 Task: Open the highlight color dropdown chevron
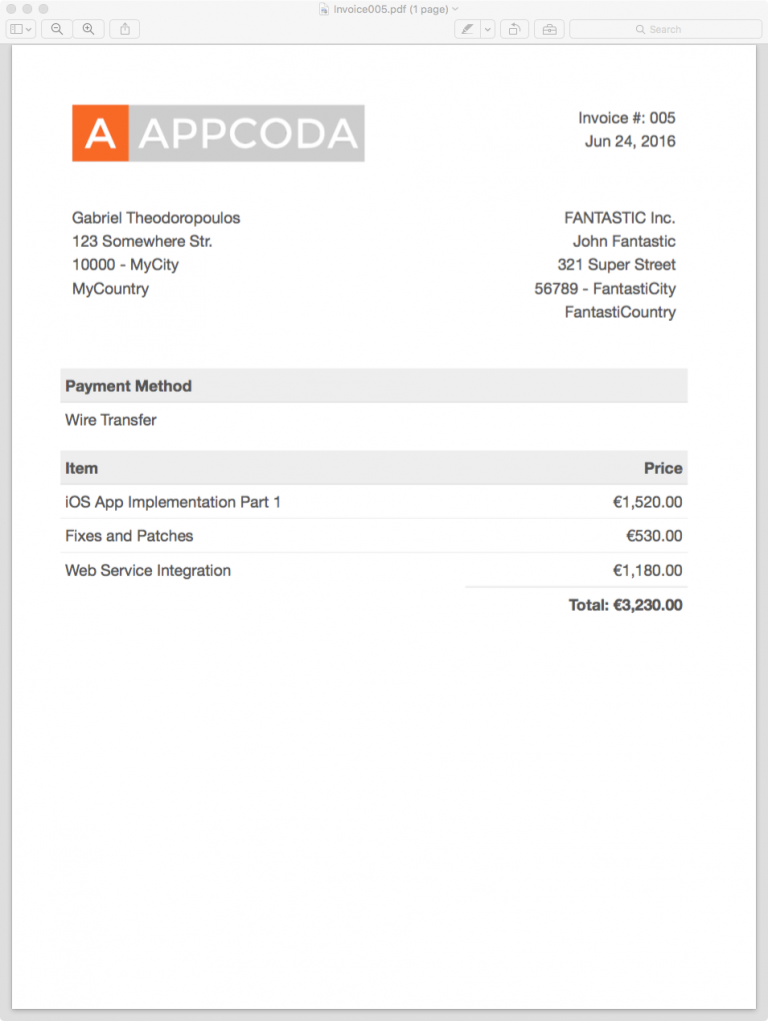(x=487, y=28)
